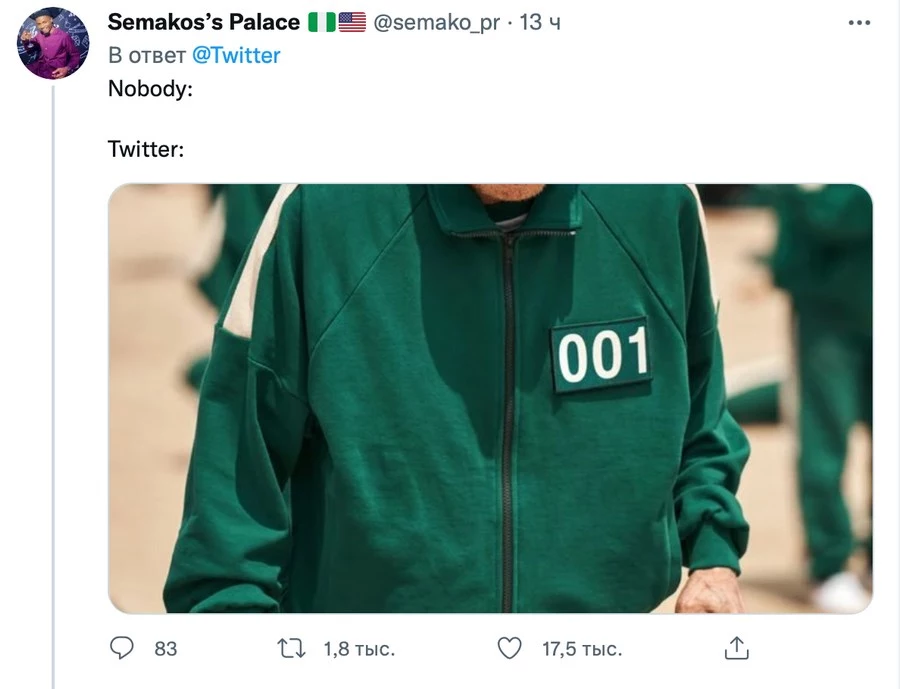Click the retweet arrows icon
This screenshot has height=689, width=900.
(291, 649)
